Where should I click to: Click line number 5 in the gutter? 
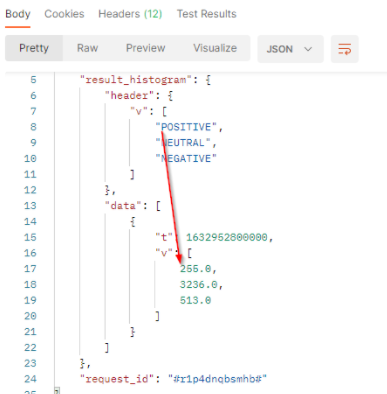click(x=33, y=80)
